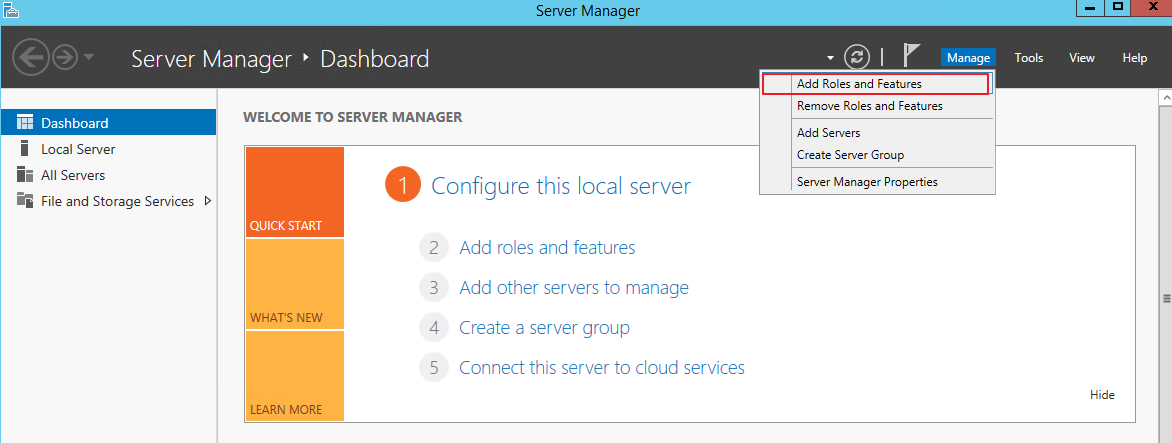Click Create a server group link
Image resolution: width=1172 pixels, height=443 pixels.
[544, 327]
